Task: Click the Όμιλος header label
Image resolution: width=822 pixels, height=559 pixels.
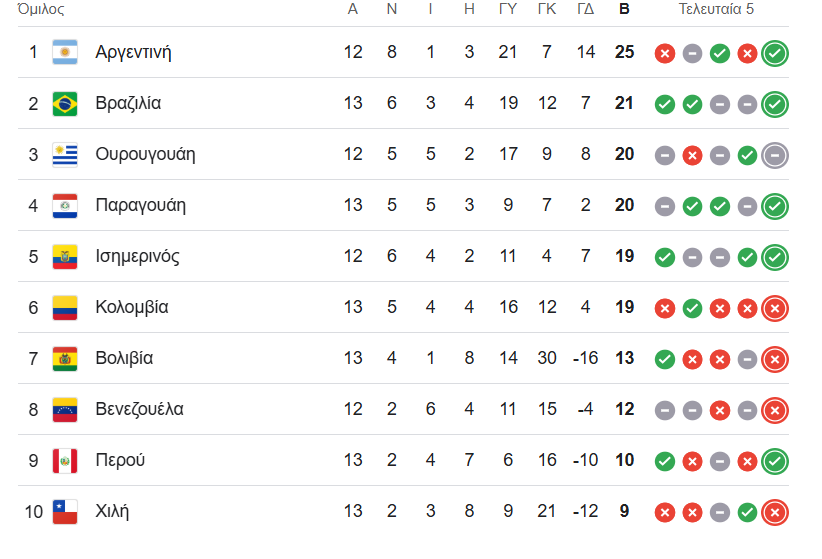Action: [x=41, y=9]
